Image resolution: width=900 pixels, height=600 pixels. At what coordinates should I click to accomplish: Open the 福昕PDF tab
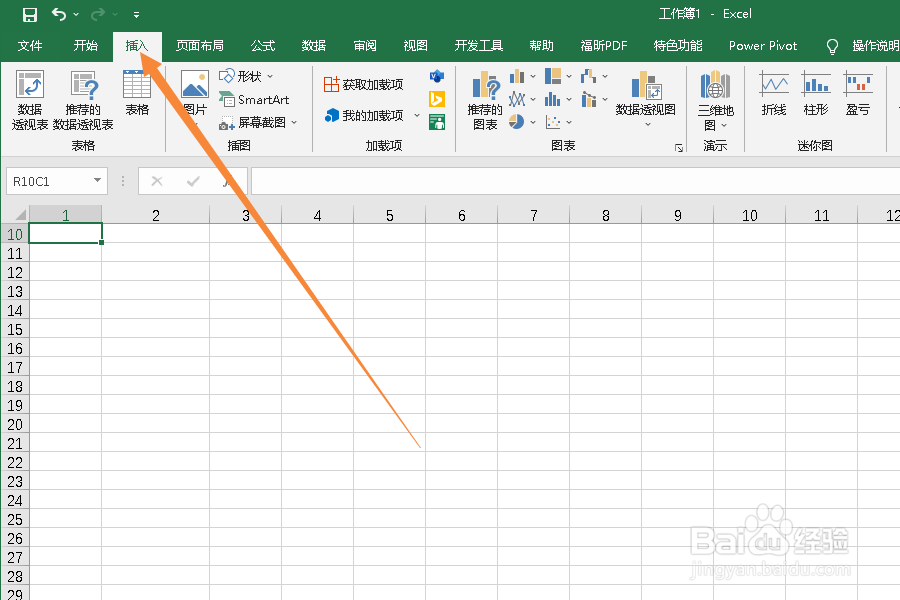pos(604,45)
